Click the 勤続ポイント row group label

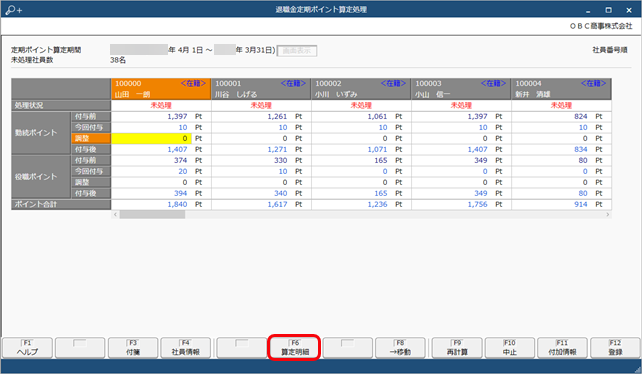coord(41,133)
